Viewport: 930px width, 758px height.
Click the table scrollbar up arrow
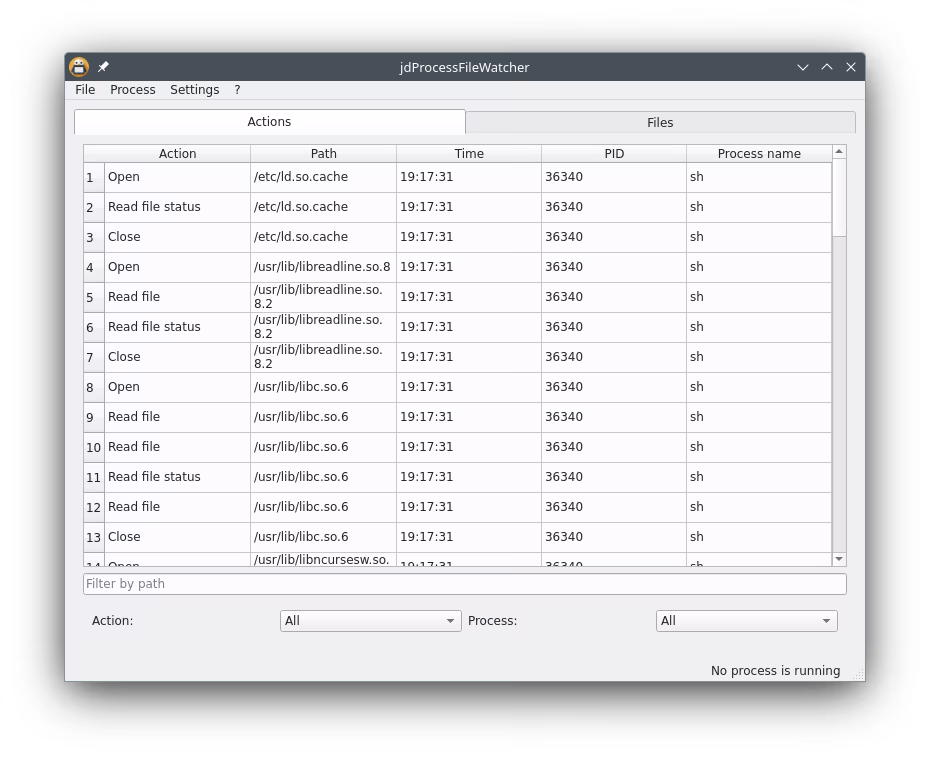[x=839, y=152]
